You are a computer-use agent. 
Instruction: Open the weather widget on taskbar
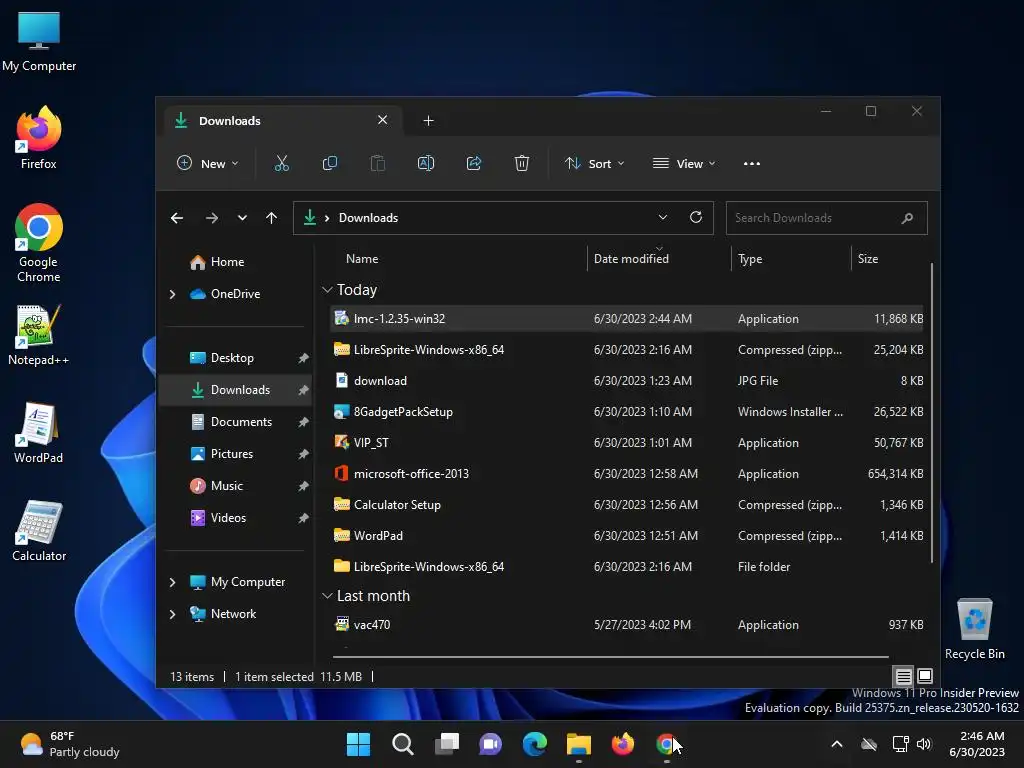[x=70, y=744]
